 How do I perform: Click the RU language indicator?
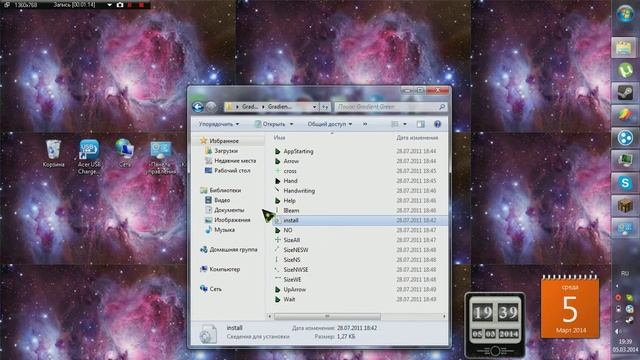tap(624, 273)
